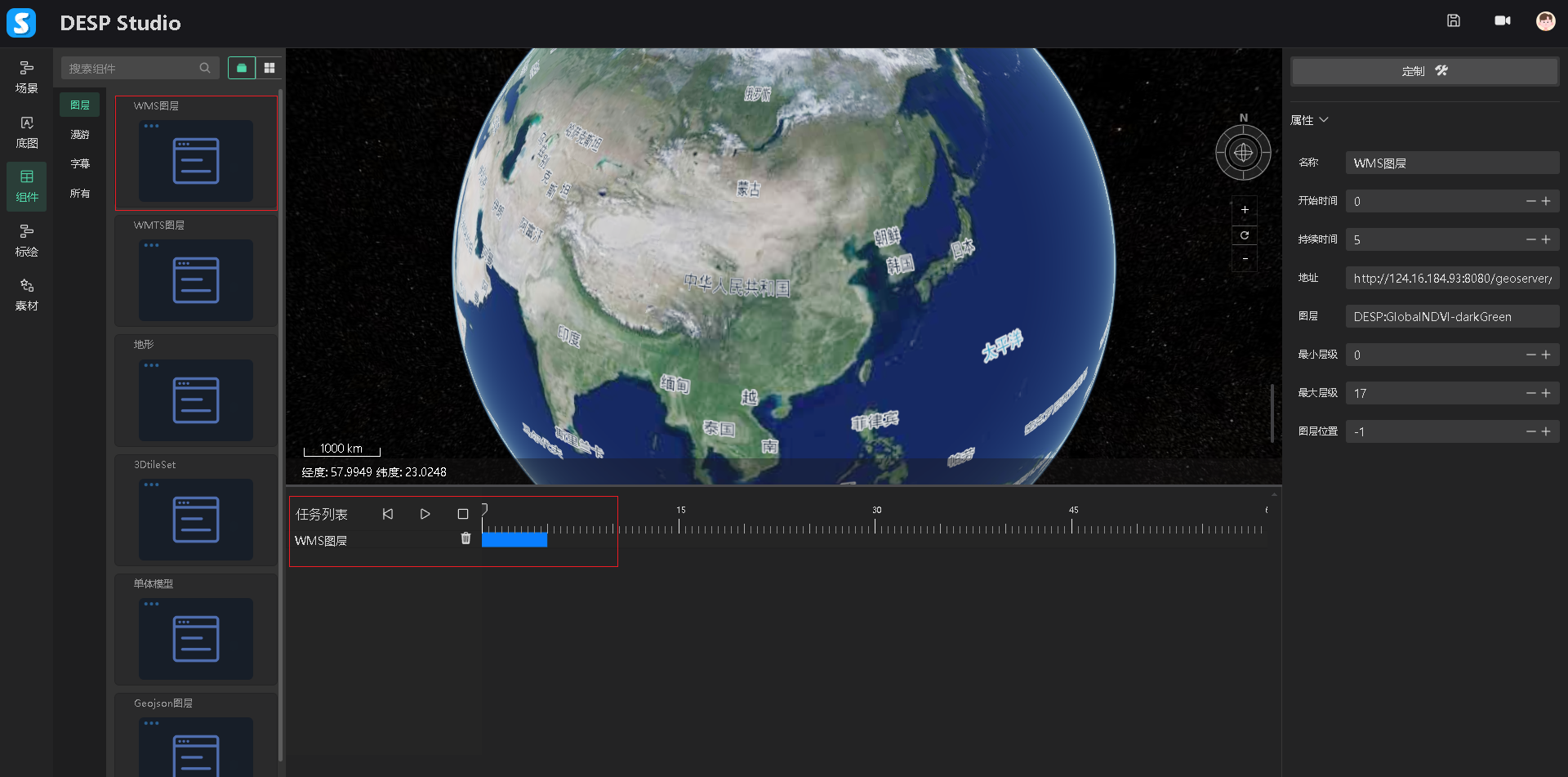Switch to grid view toggle
The width and height of the screenshot is (1568, 777).
click(269, 69)
